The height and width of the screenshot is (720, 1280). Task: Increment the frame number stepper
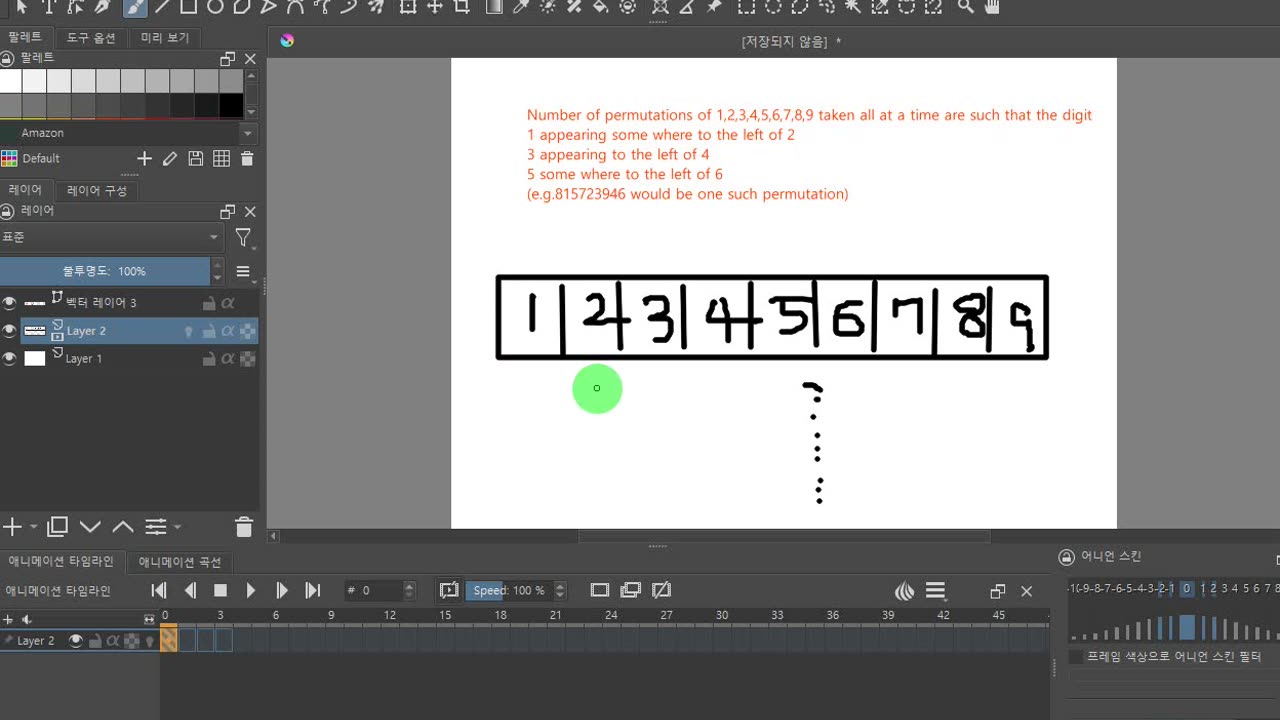(409, 586)
